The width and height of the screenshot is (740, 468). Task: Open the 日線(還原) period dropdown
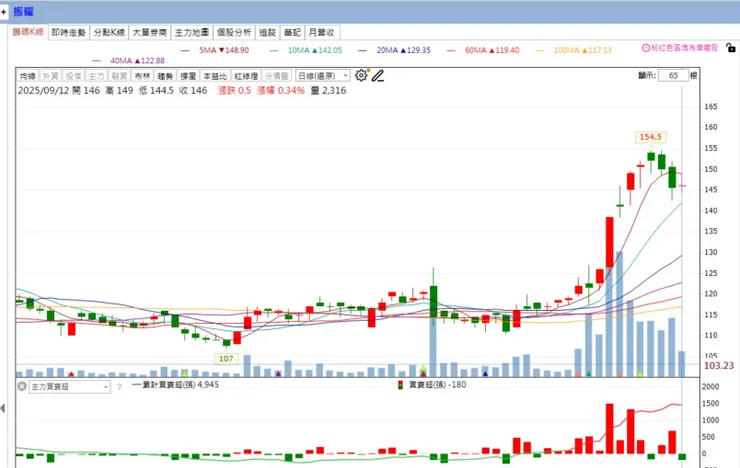click(322, 75)
